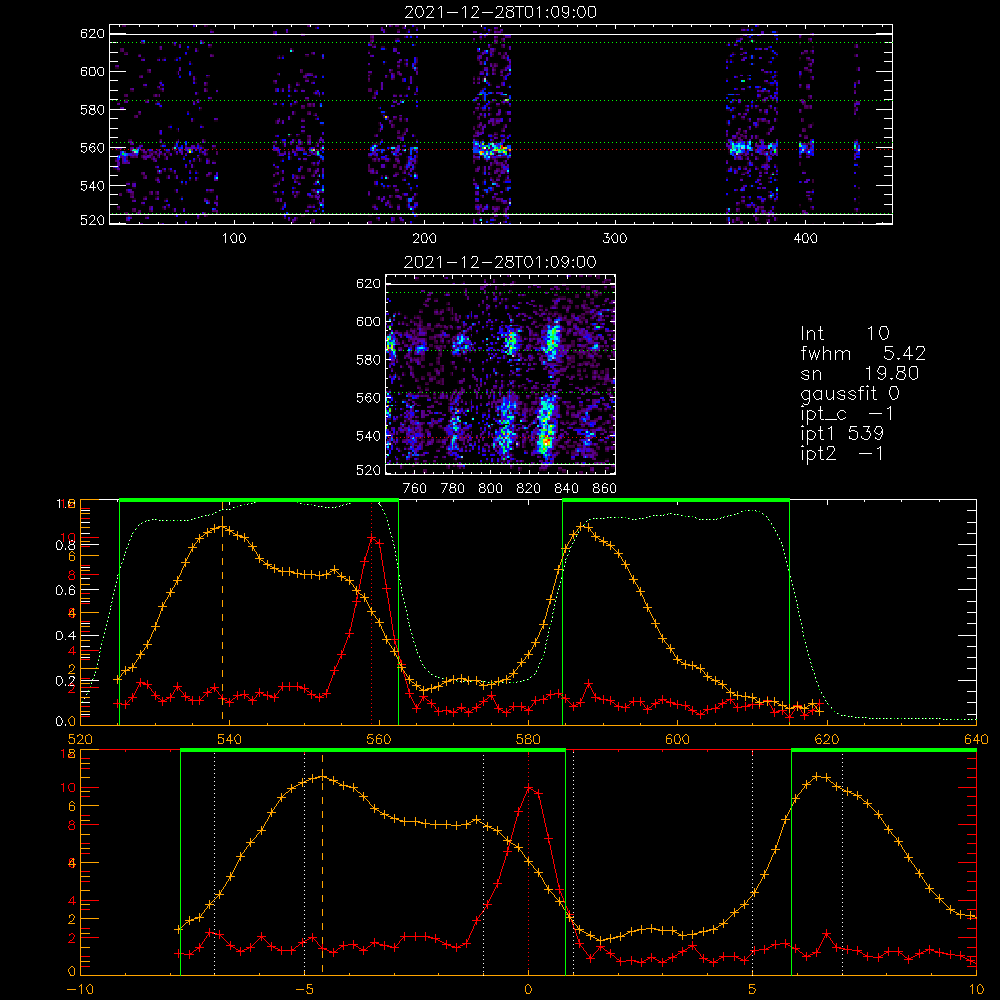1000x1000 pixels.
Task: Click the brightest red-yellow spot in small middle image
Action: point(546,441)
